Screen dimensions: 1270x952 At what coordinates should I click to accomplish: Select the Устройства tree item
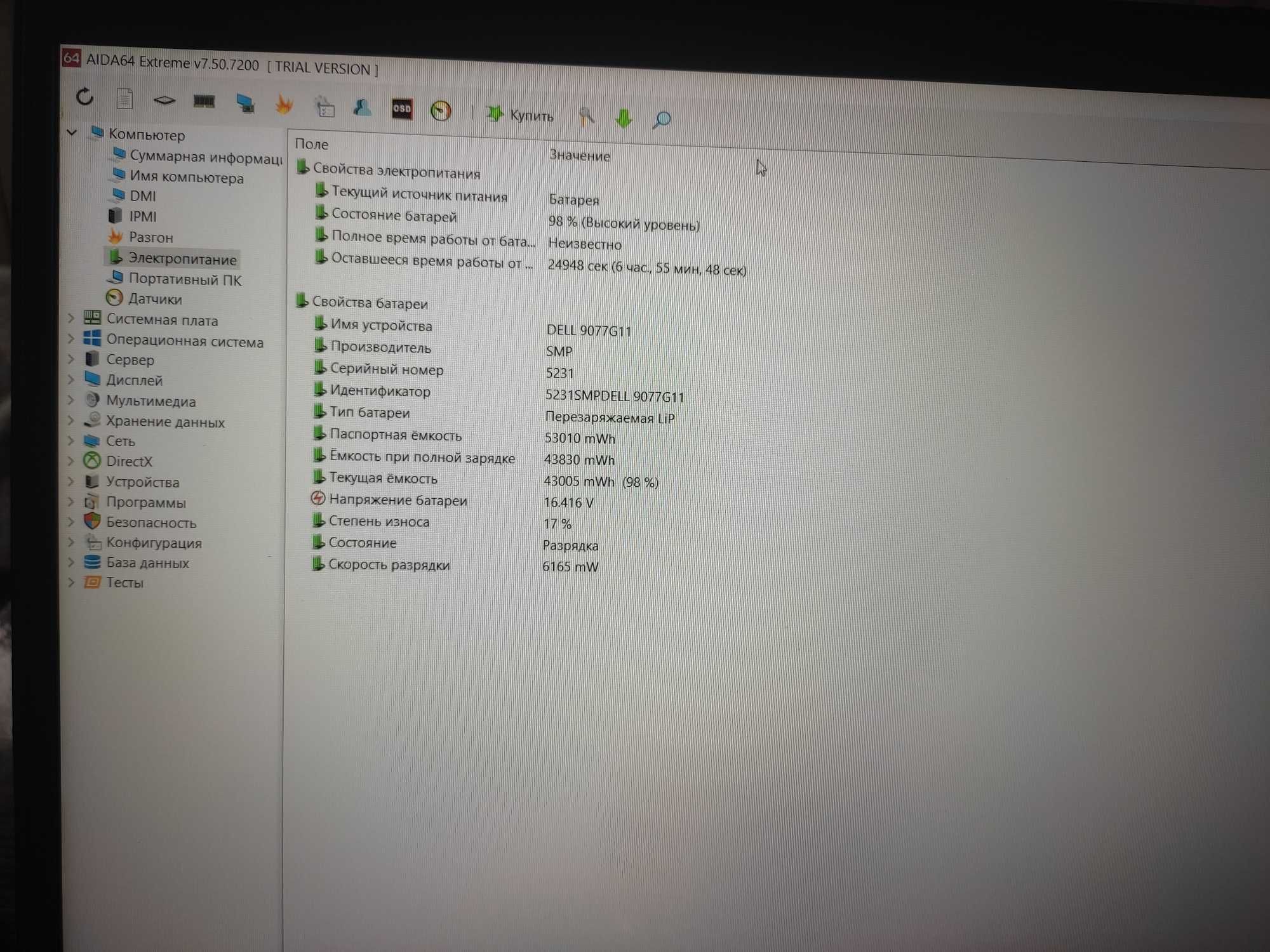coord(131,482)
